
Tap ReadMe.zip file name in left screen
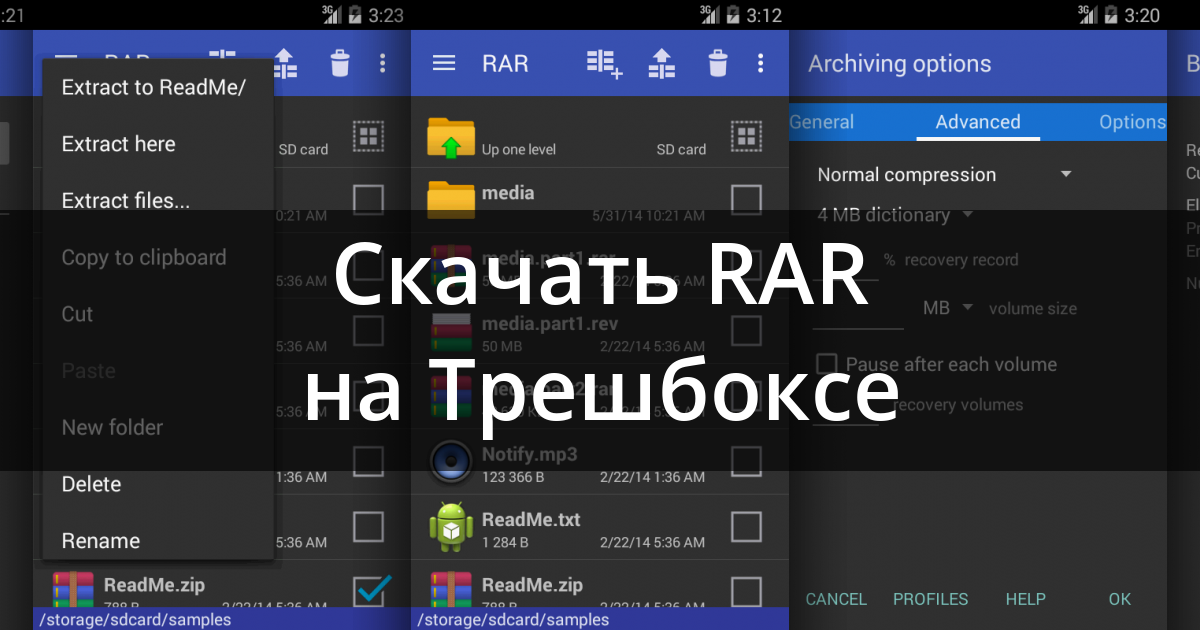coord(154,585)
